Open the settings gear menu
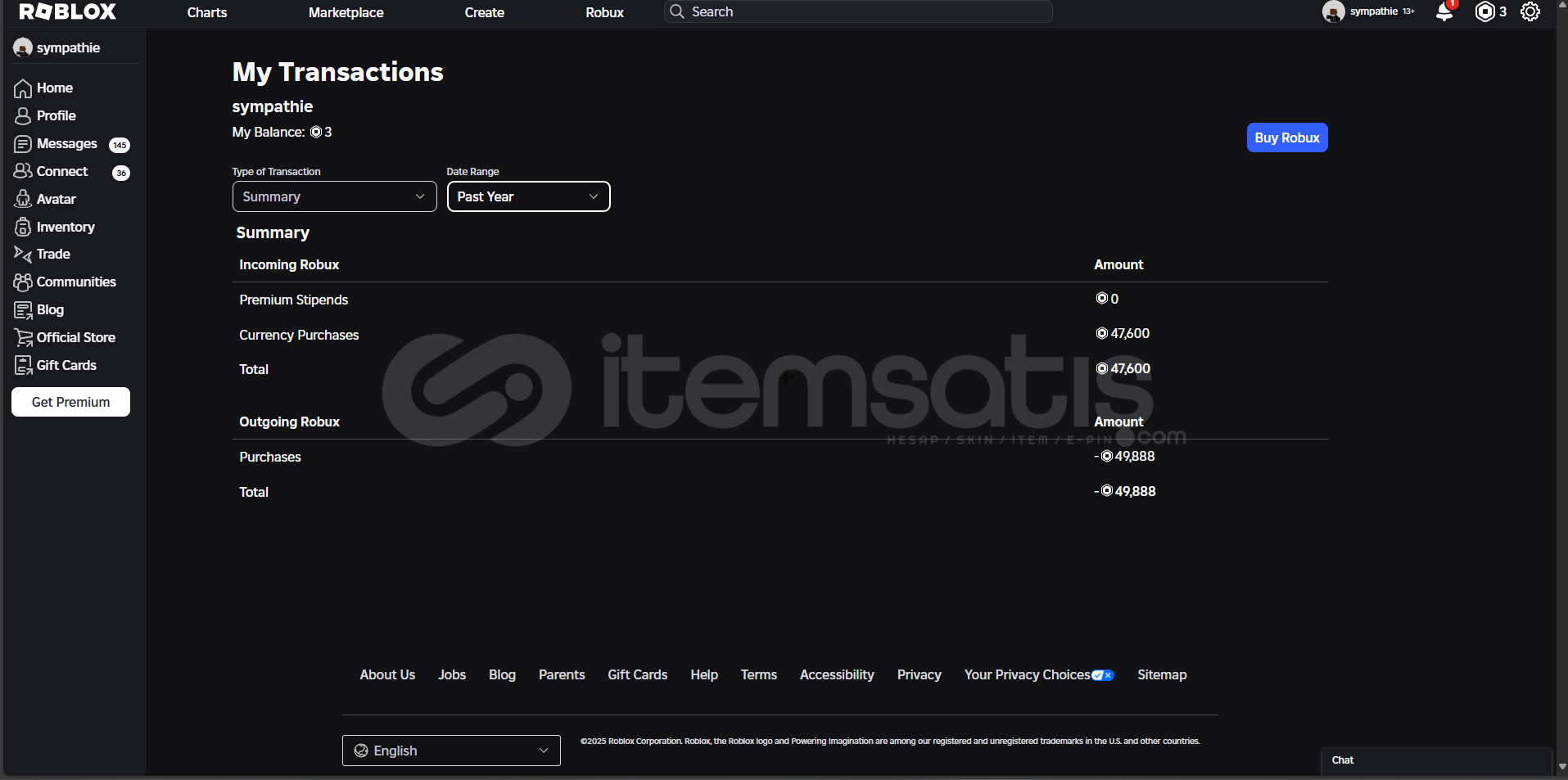 [x=1530, y=11]
